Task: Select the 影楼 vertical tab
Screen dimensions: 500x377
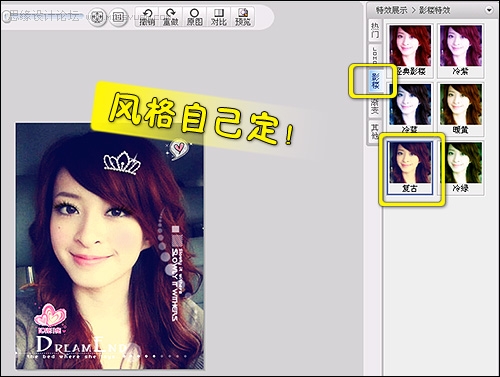Action: [x=375, y=81]
